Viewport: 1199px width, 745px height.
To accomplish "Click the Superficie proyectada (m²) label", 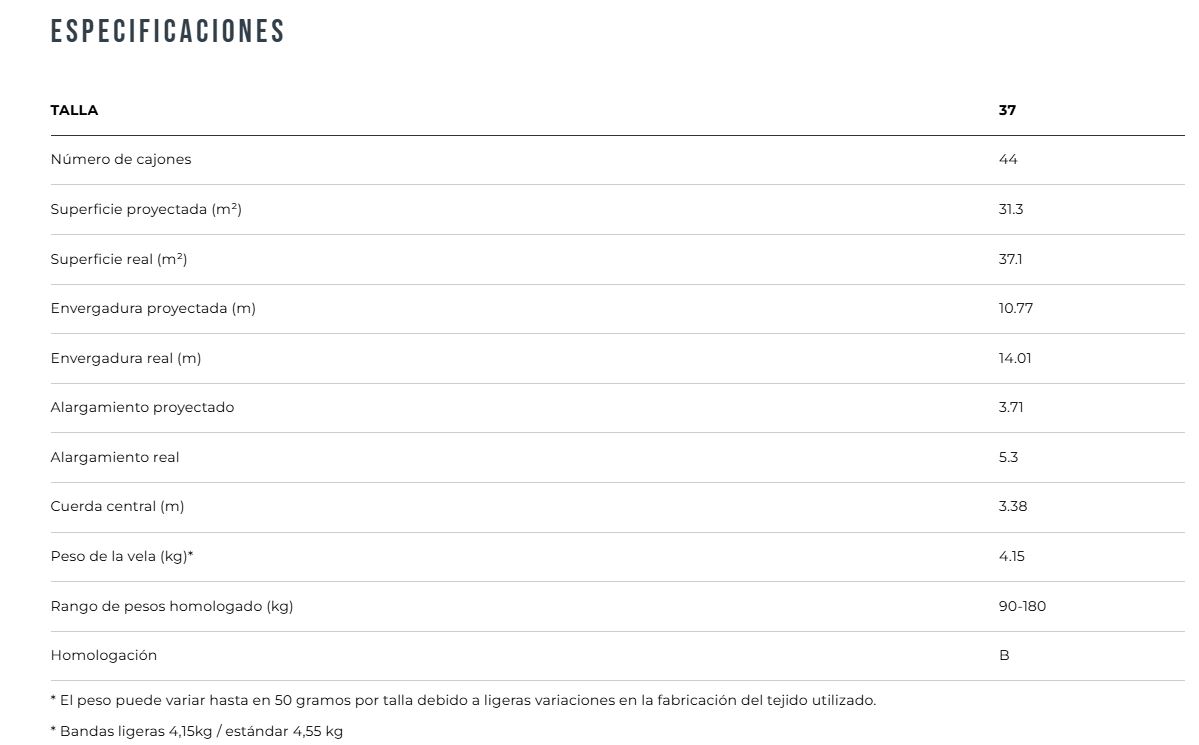I will click(146, 209).
